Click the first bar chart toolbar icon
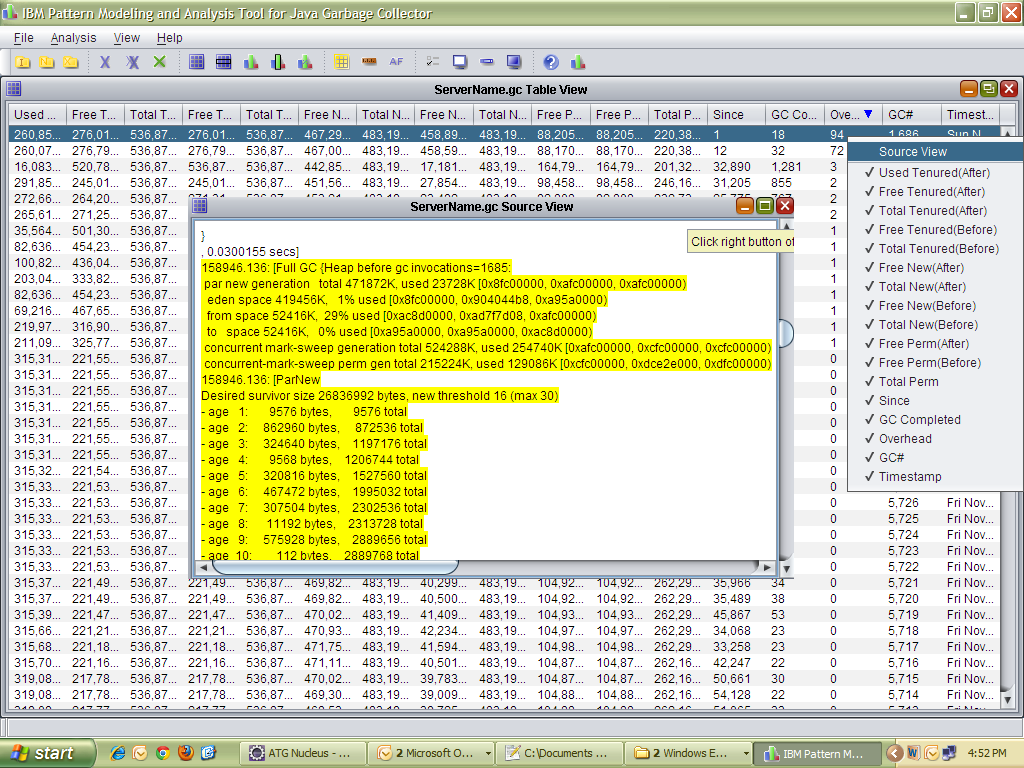Viewport: 1024px width, 768px height. click(251, 62)
